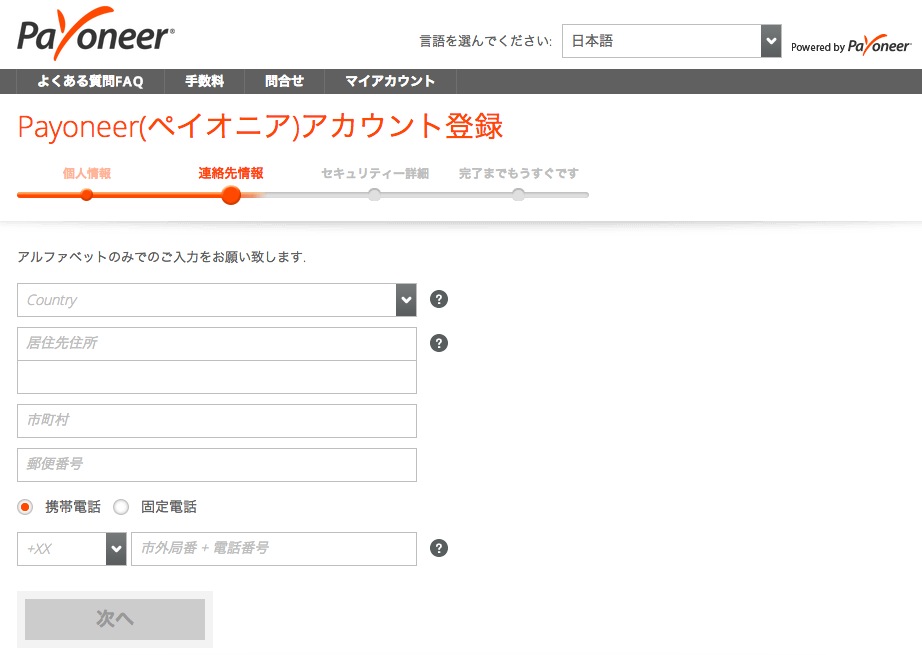Click the 次へ button
The width and height of the screenshot is (922, 655).
115,619
